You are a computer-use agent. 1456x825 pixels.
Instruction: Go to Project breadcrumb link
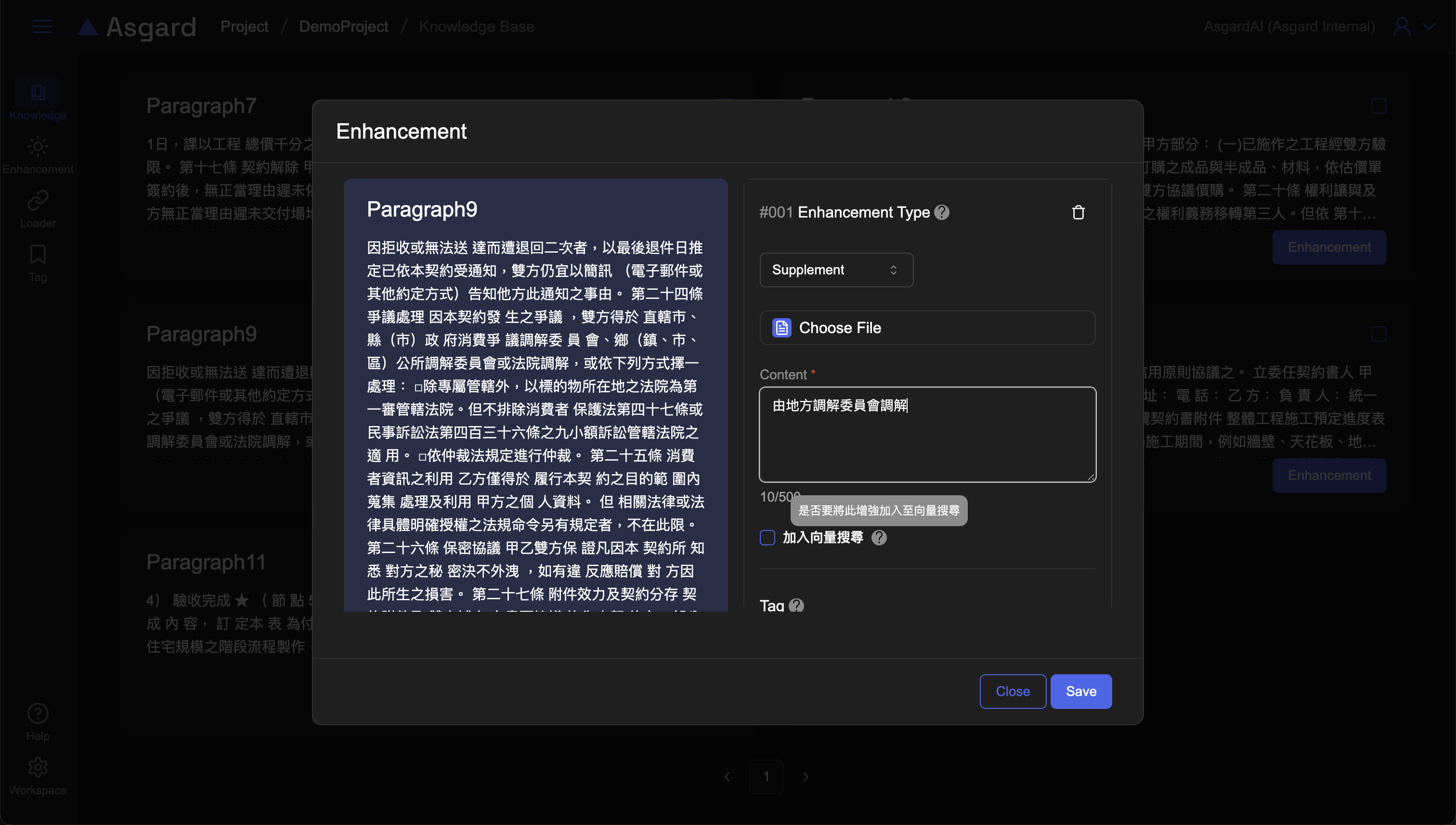coord(244,26)
